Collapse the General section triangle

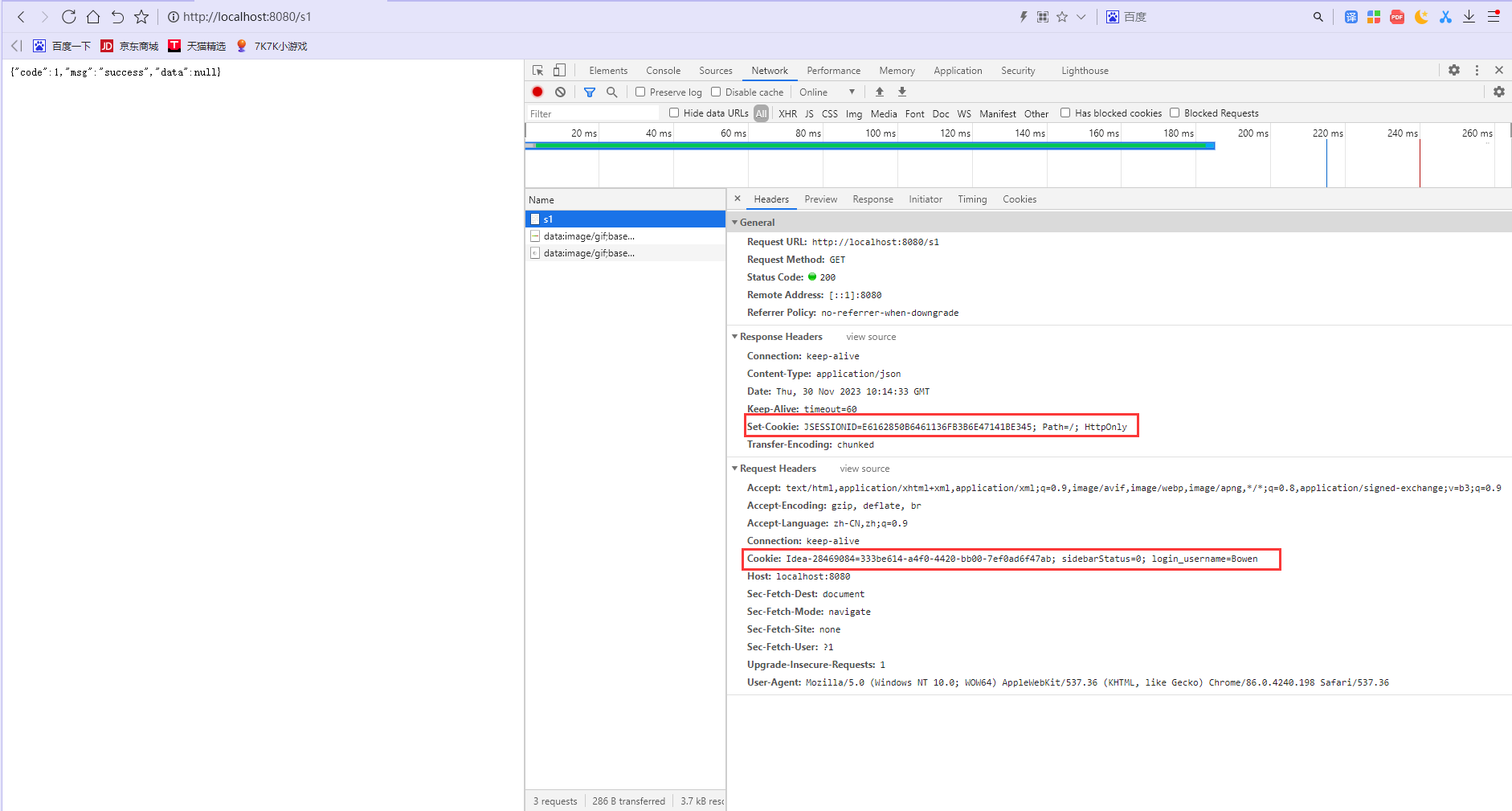pos(734,223)
